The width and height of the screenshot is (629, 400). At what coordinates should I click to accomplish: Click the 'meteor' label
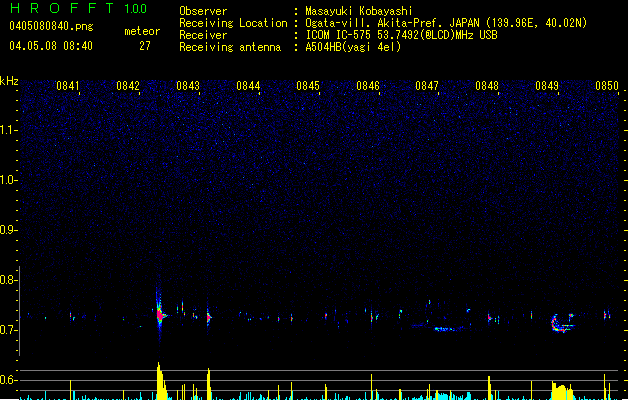142,31
